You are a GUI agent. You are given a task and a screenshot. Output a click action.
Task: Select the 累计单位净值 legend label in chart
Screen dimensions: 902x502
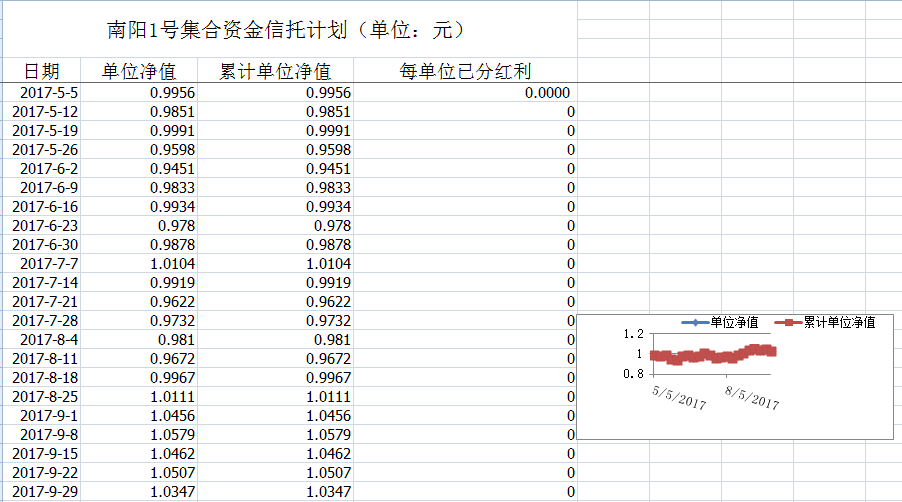(839, 322)
